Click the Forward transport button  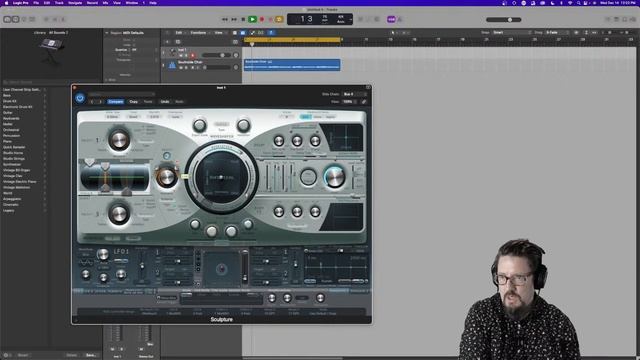tap(234, 19)
